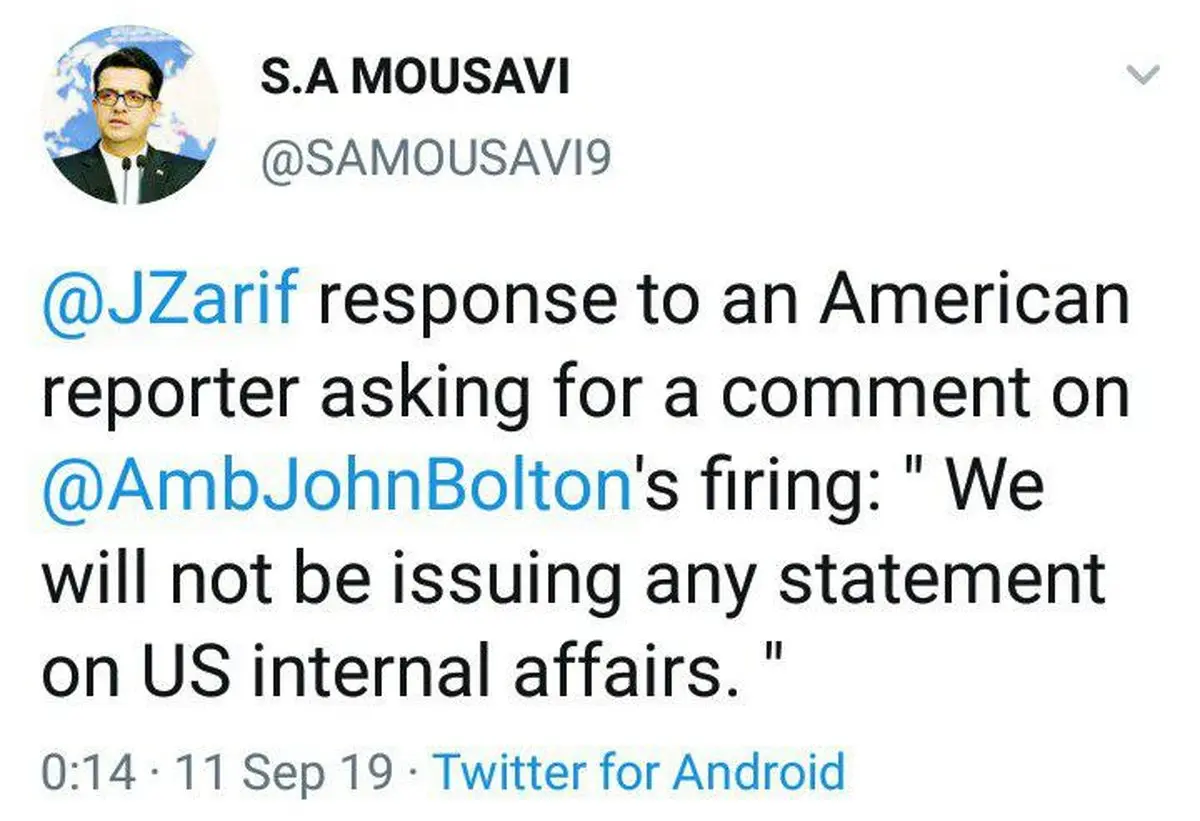
Task: Click the word "statement" in the tweet
Action: point(942,578)
